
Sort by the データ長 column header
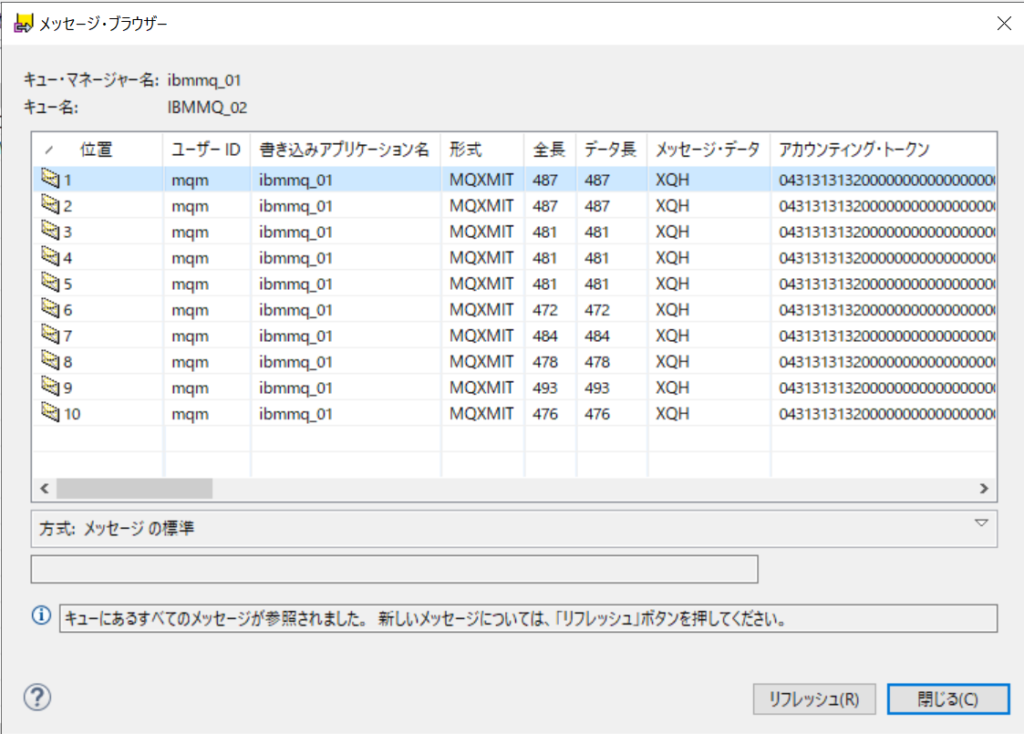pos(611,150)
